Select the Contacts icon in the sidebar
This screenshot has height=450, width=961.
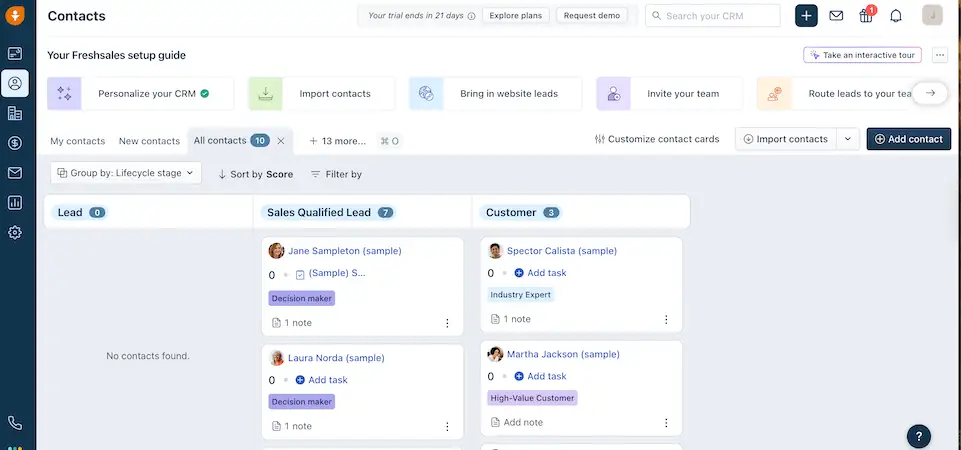15,83
